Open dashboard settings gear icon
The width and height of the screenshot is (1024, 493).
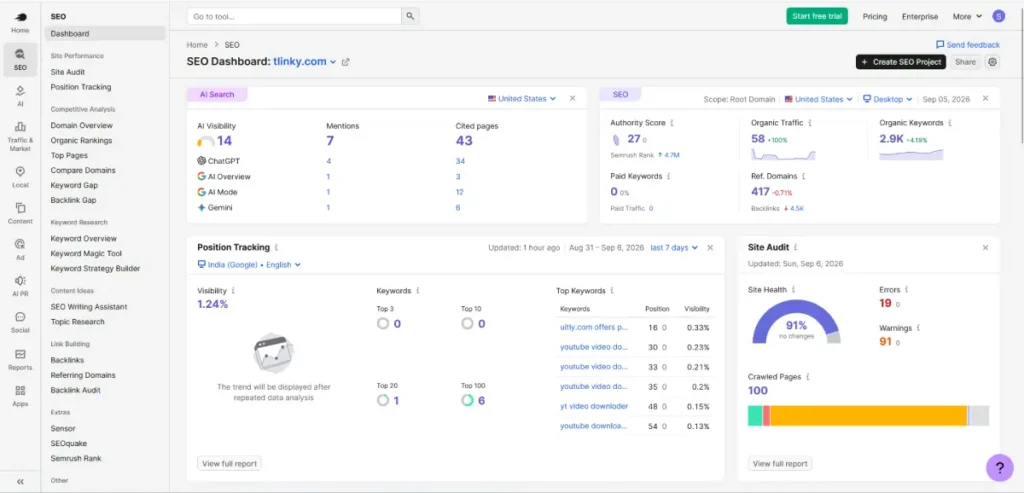pyautogui.click(x=992, y=62)
